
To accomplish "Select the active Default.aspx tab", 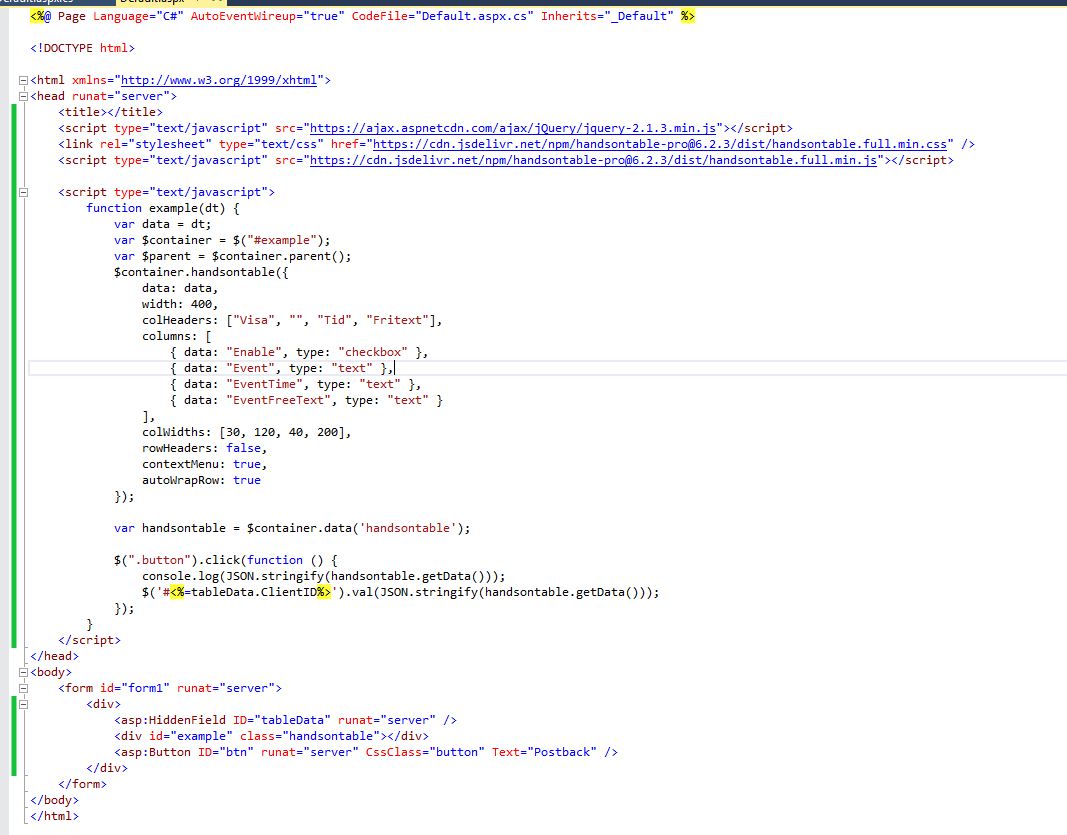I will (x=150, y=3).
